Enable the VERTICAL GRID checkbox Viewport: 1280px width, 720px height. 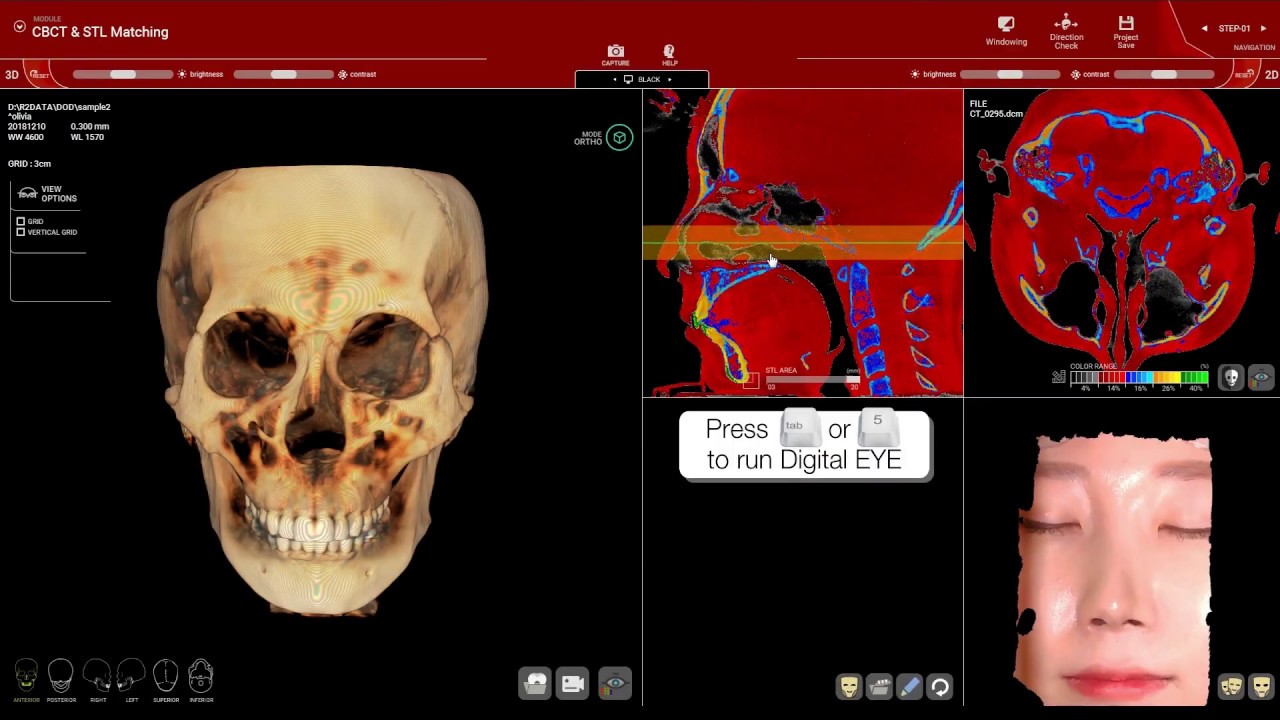coord(20,232)
